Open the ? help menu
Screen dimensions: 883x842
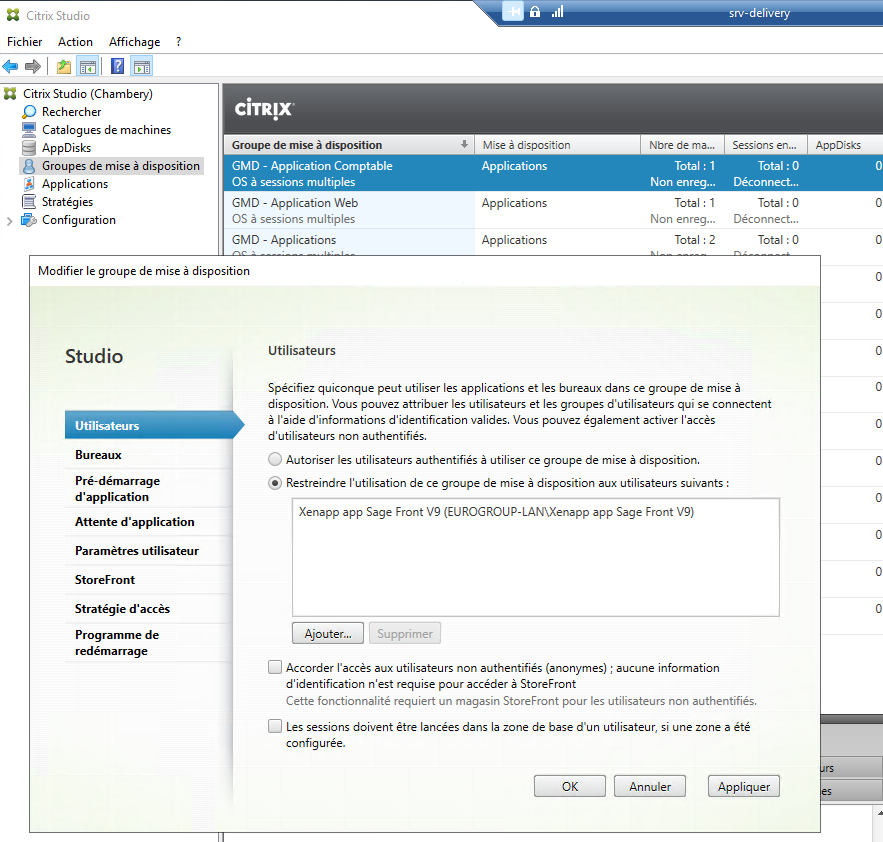pos(179,42)
